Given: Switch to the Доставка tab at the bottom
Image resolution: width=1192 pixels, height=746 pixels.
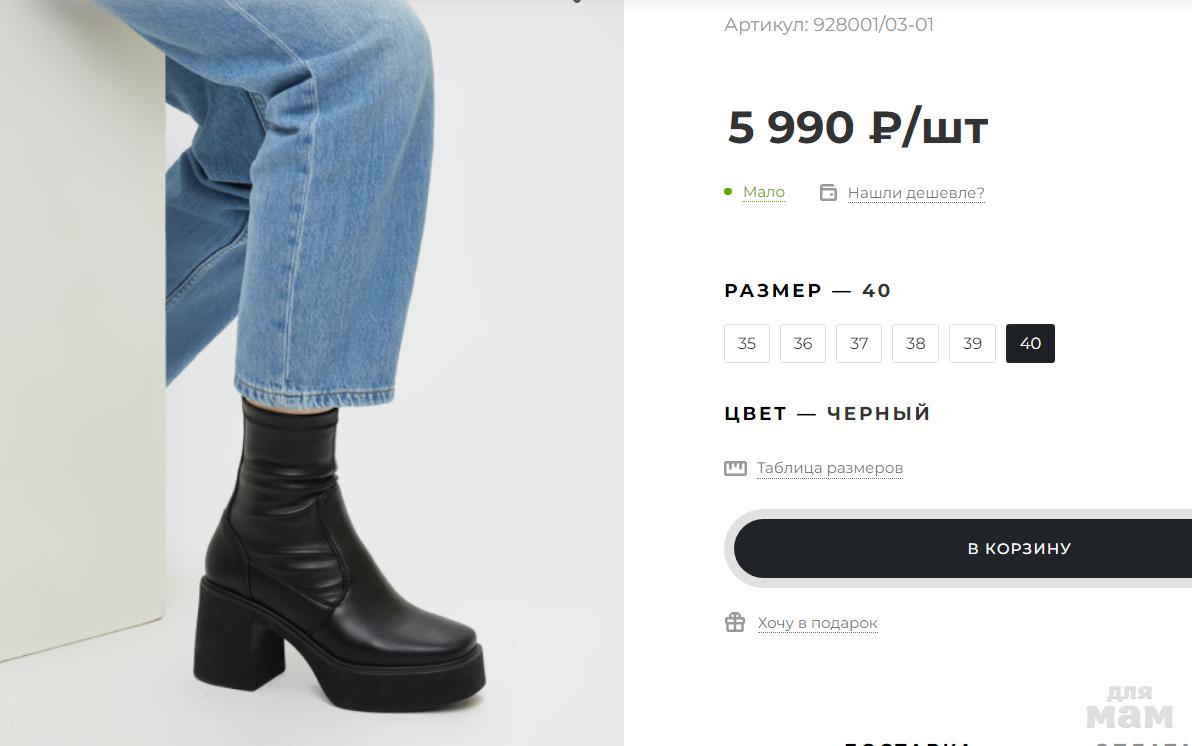Looking at the screenshot, I should pos(908,743).
